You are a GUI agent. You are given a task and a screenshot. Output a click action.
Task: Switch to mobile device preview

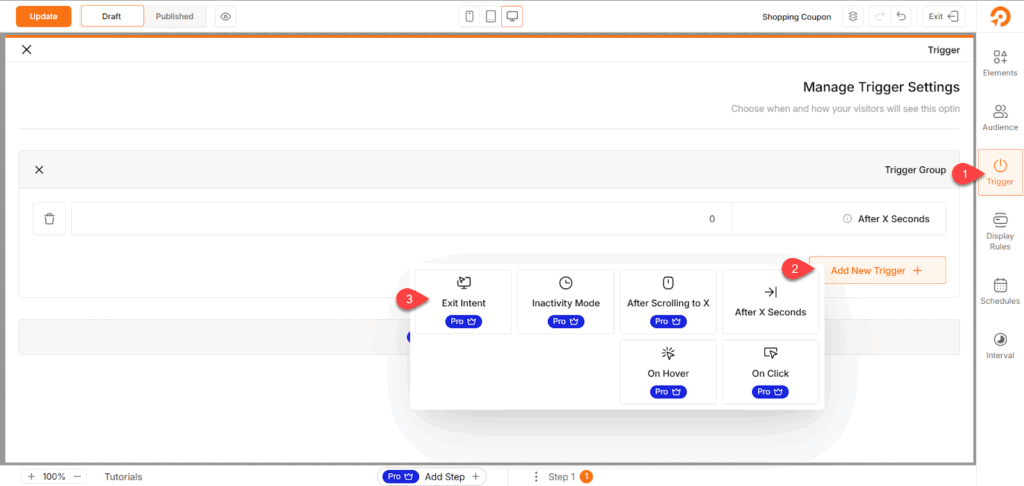click(469, 17)
